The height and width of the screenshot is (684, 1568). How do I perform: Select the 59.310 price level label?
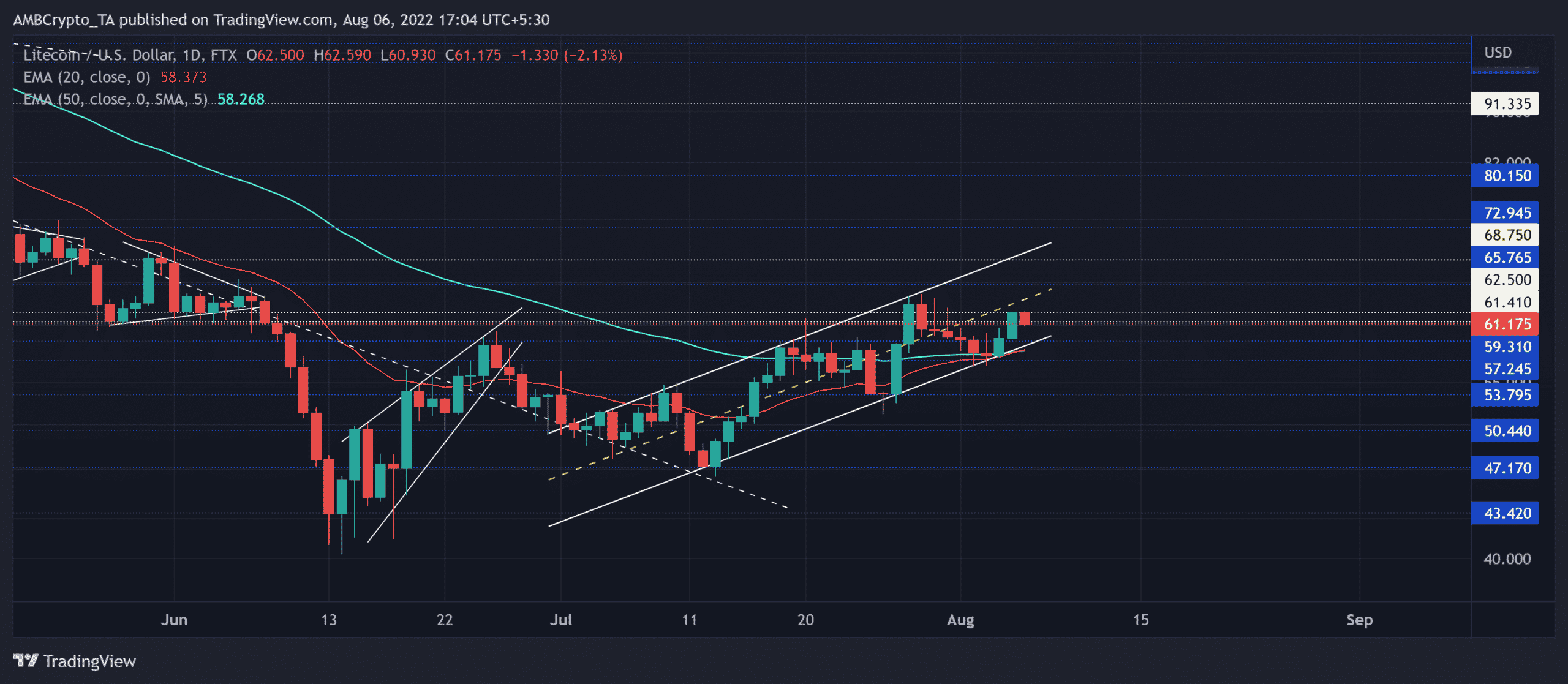click(x=1505, y=347)
